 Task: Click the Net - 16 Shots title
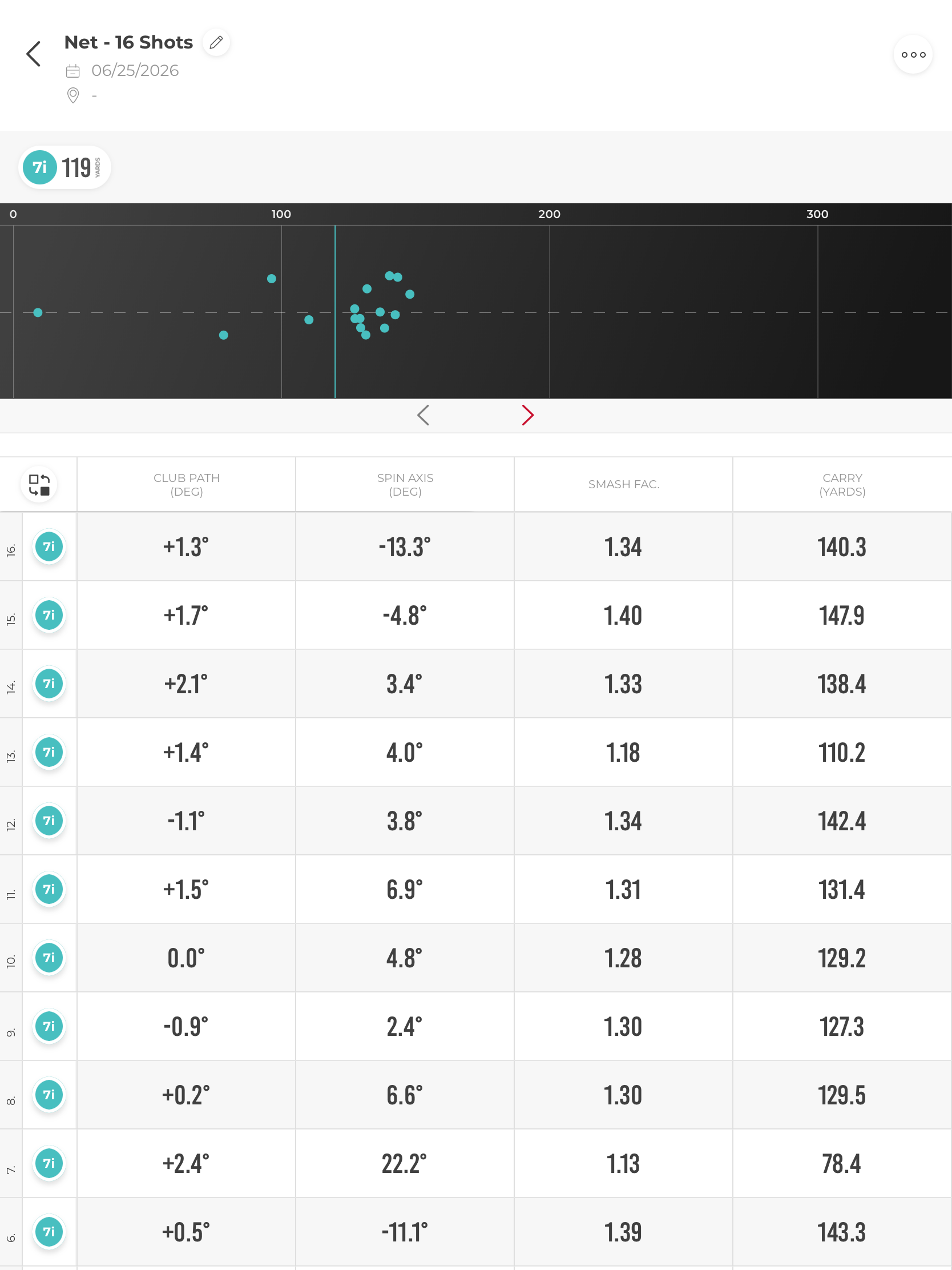pyautogui.click(x=128, y=42)
